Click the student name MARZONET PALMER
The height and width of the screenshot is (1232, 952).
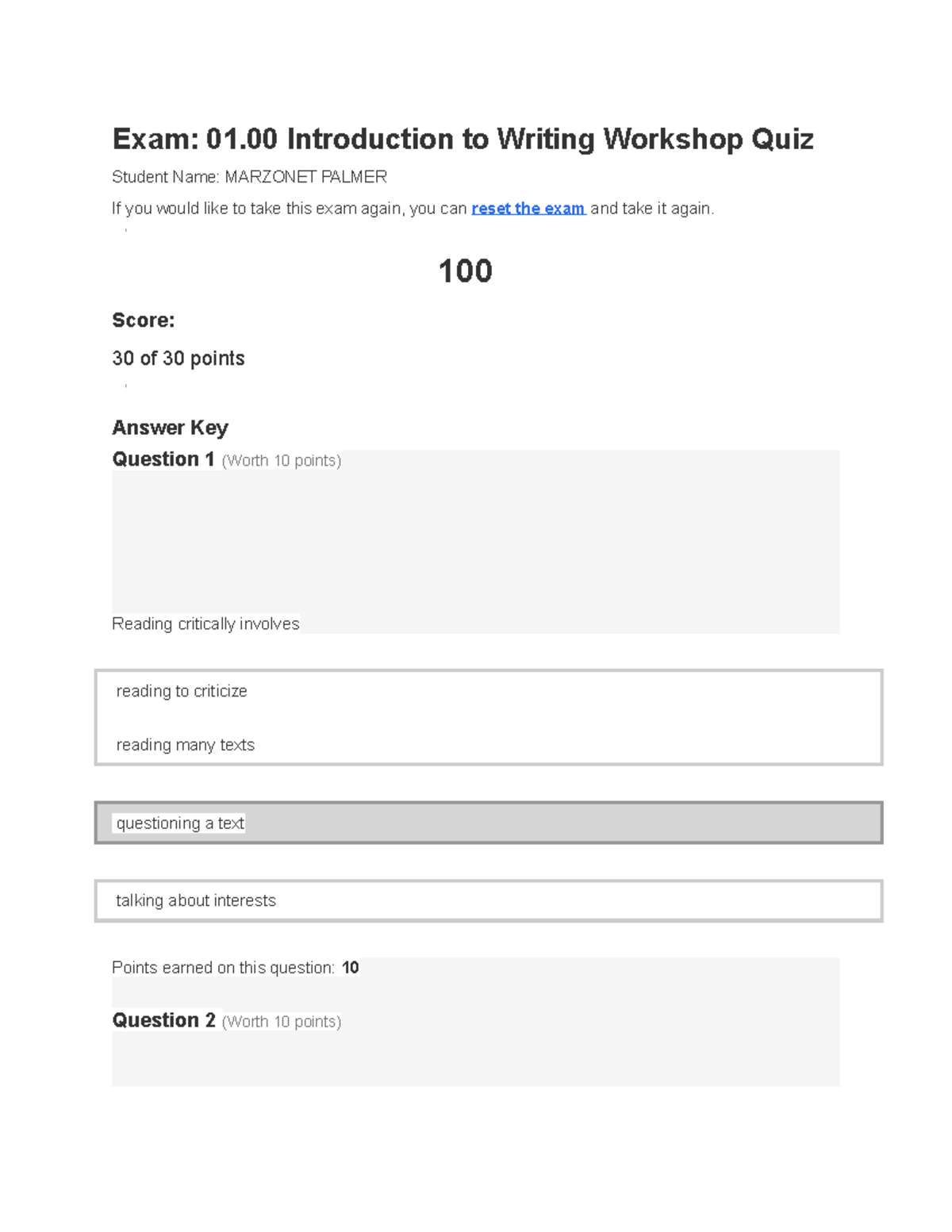[305, 177]
